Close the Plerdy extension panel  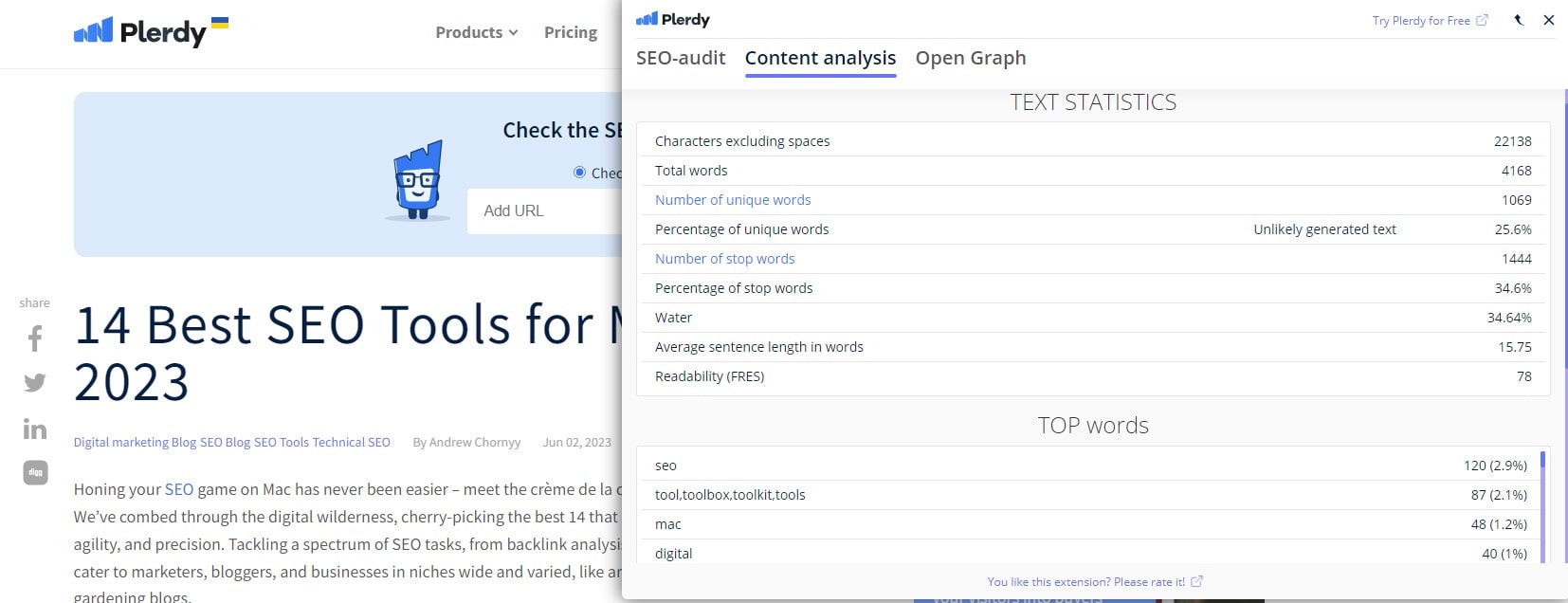[1549, 20]
